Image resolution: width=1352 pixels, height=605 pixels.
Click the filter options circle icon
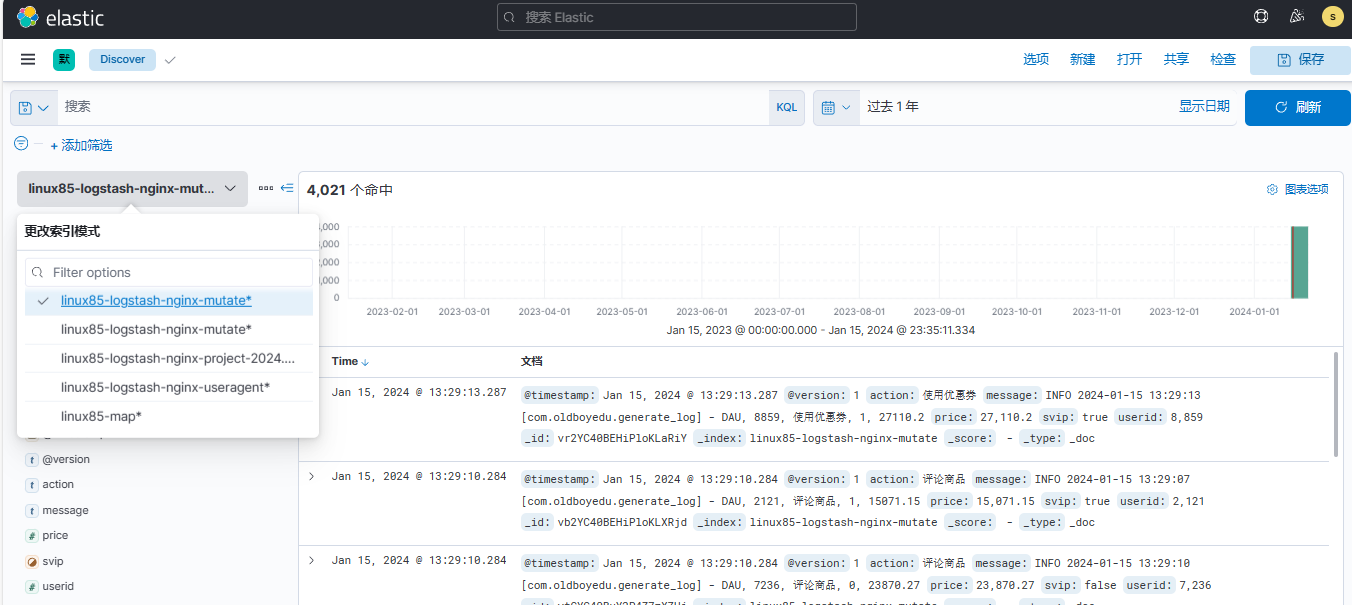21,144
